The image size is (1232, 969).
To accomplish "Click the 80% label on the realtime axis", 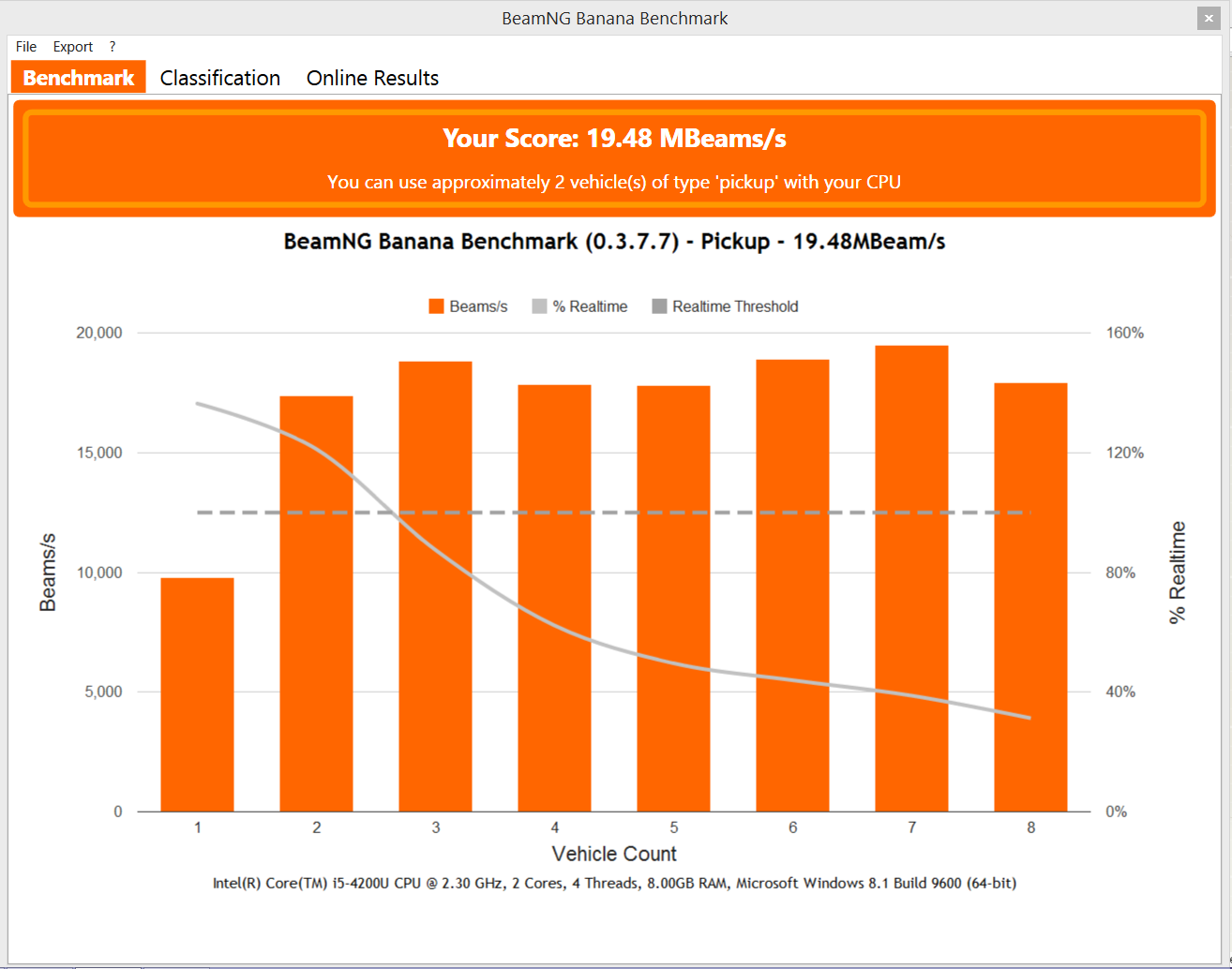I will [1120, 573].
